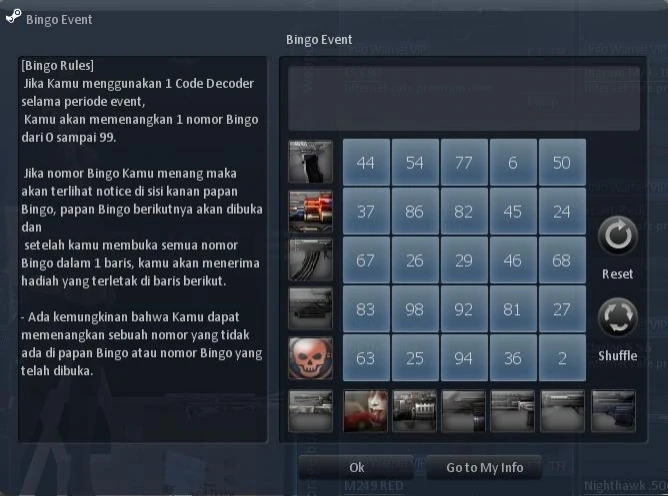Screen dimensions: 668x496
Task: Choose the dark weapon prize beside 83
Action: (311, 309)
